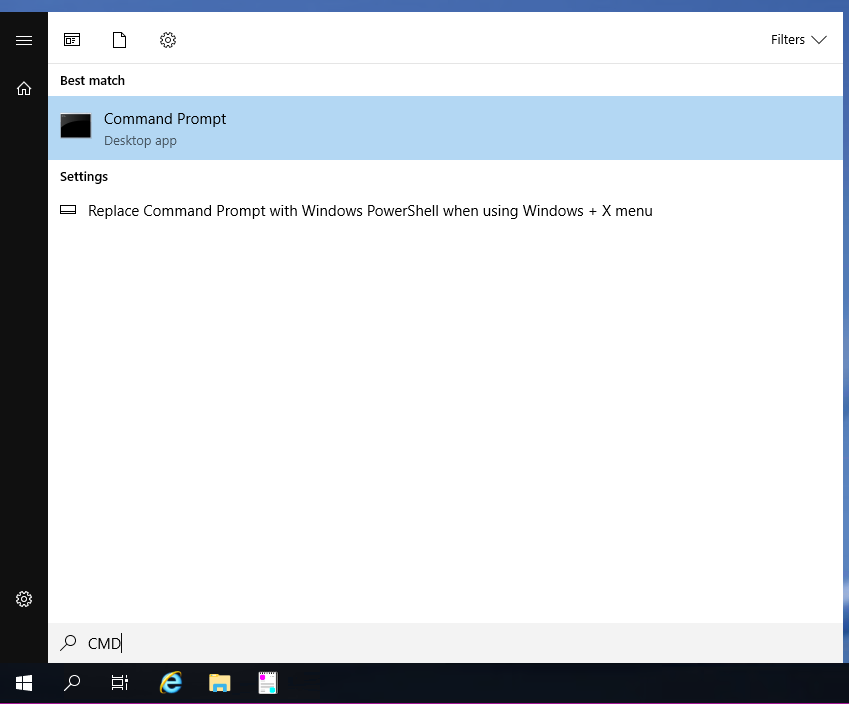
Task: Filter search results by Settings gear icon
Action: (168, 40)
